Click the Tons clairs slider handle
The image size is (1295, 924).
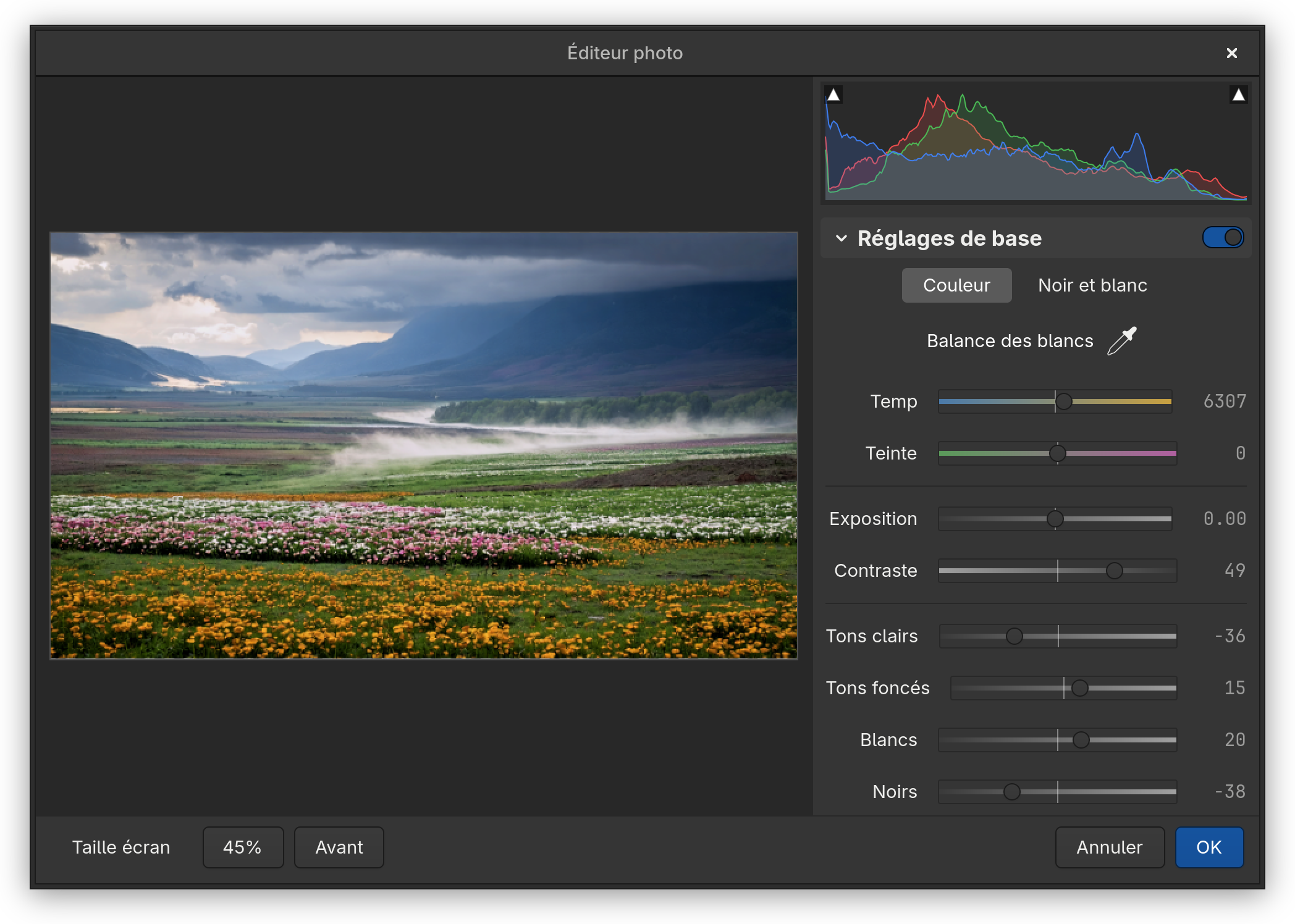(1014, 636)
